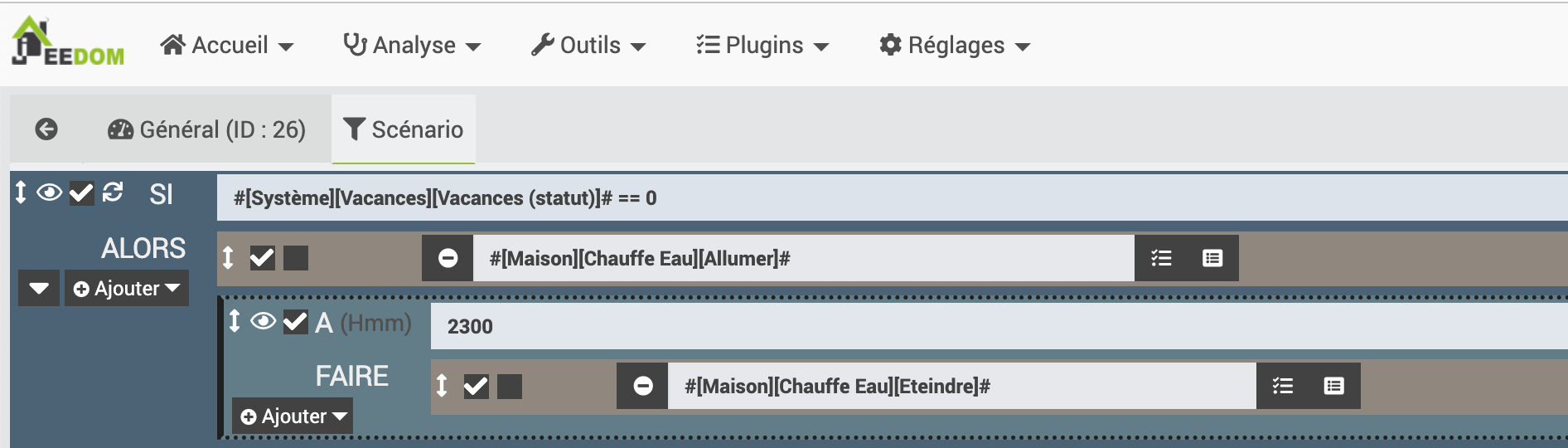The image size is (1568, 448).
Task: Open the Réglages menu
Action: tap(955, 45)
